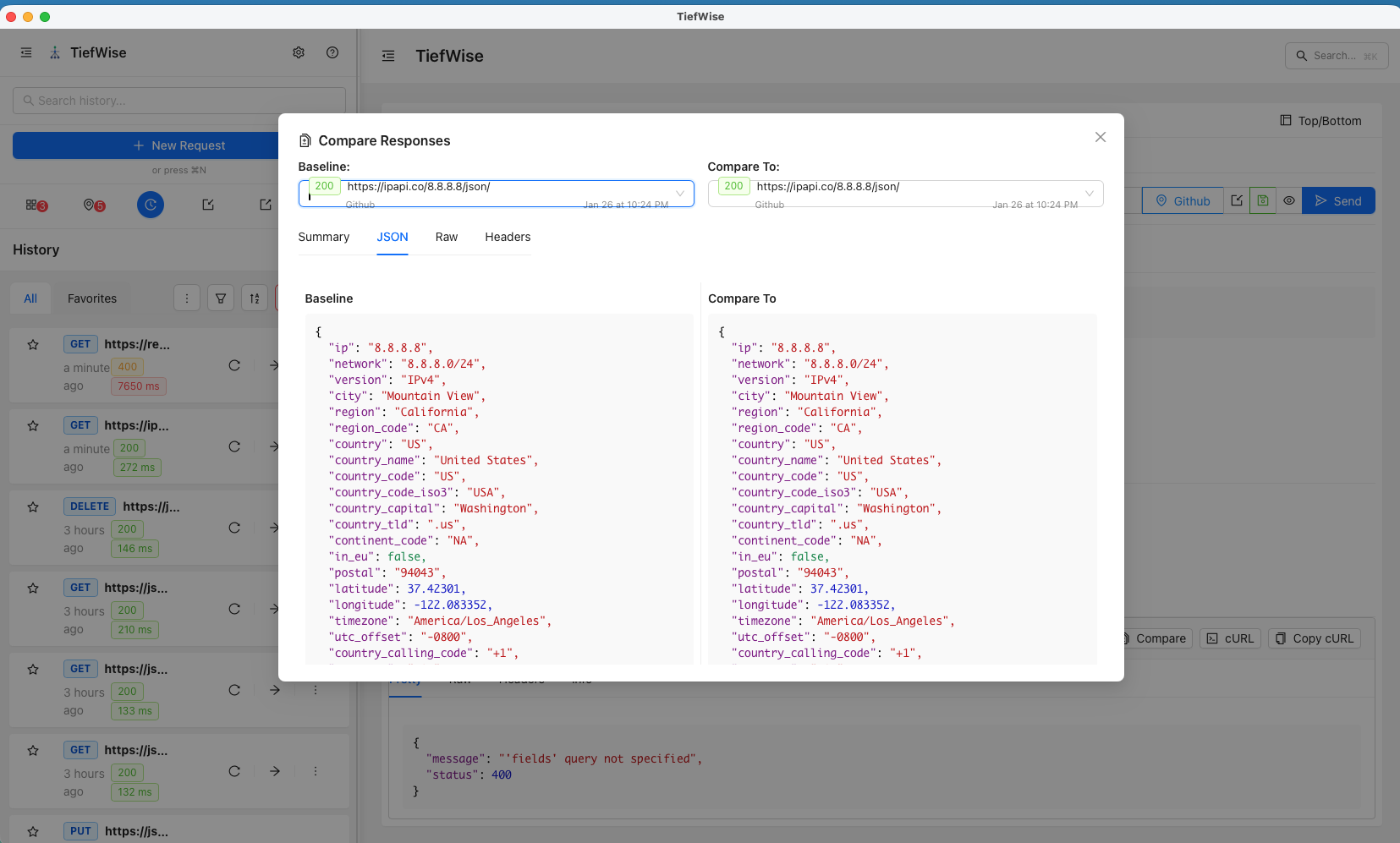Click the cURL button
Screen dimensions: 1400x843
[x=1230, y=638]
